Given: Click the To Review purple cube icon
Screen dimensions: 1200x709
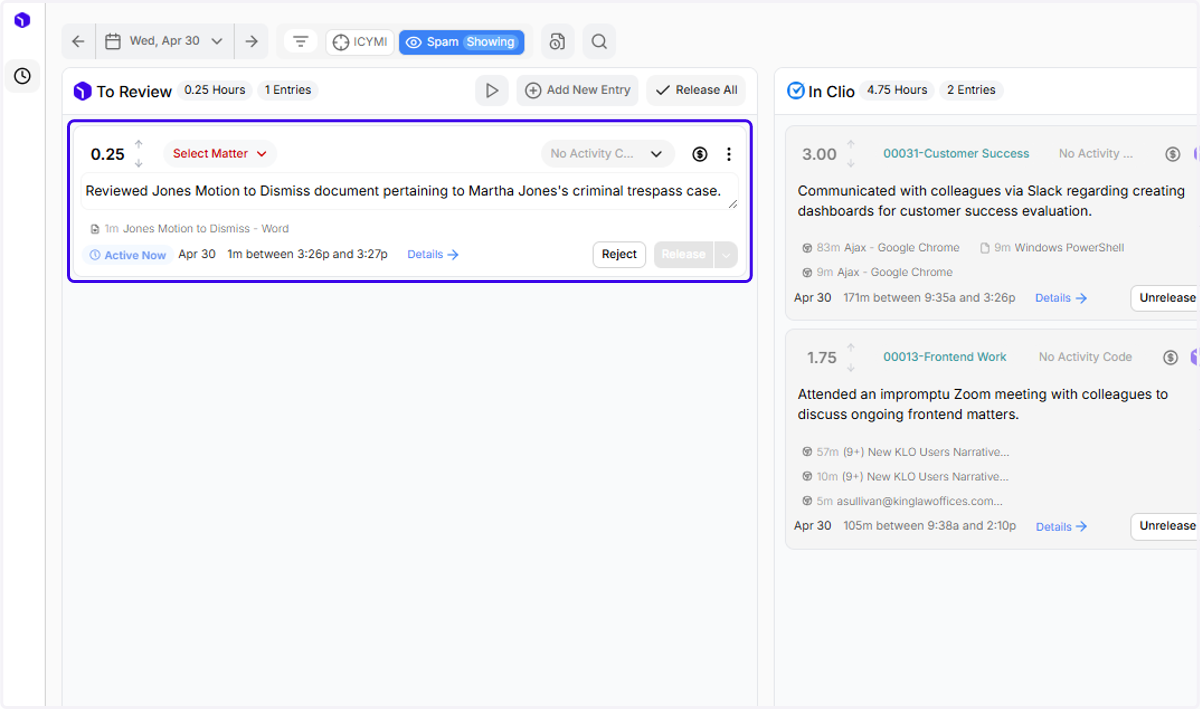Looking at the screenshot, I should pyautogui.click(x=83, y=91).
